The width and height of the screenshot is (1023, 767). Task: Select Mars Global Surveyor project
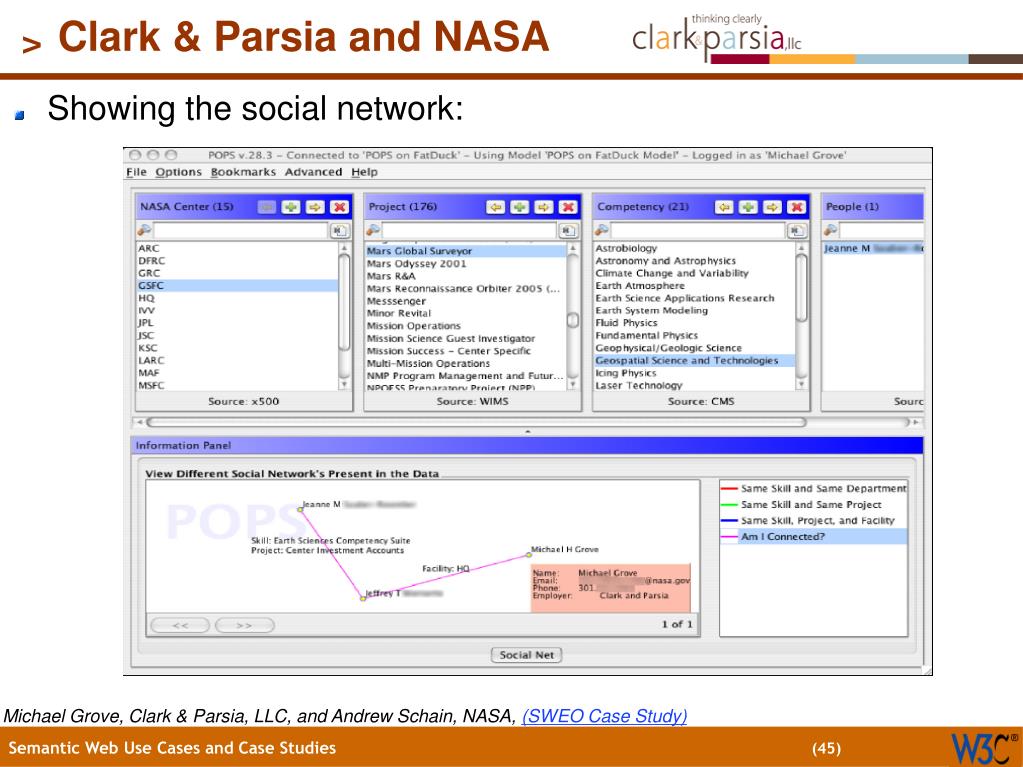(x=466, y=251)
